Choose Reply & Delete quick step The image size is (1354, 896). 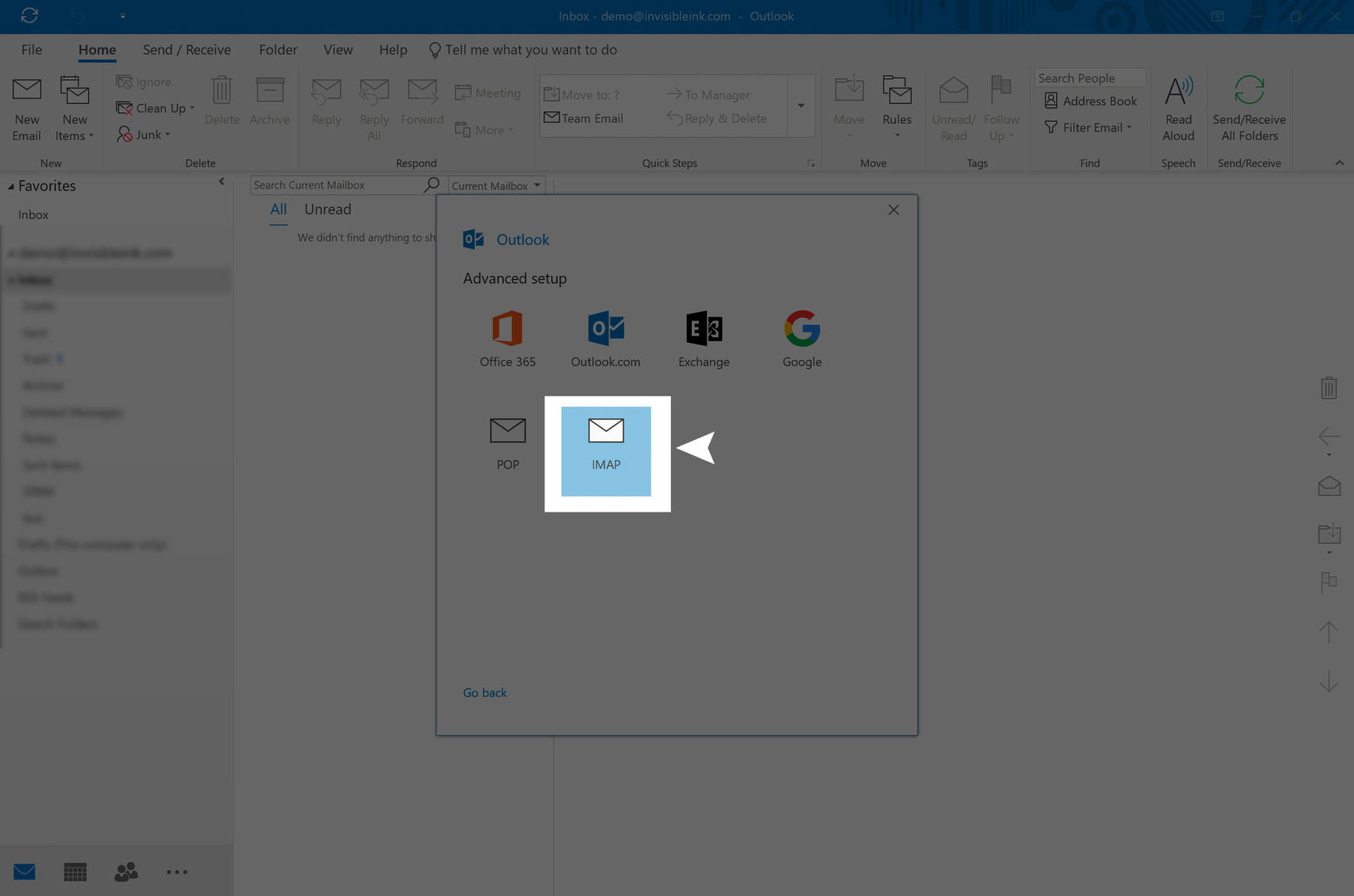tap(717, 118)
